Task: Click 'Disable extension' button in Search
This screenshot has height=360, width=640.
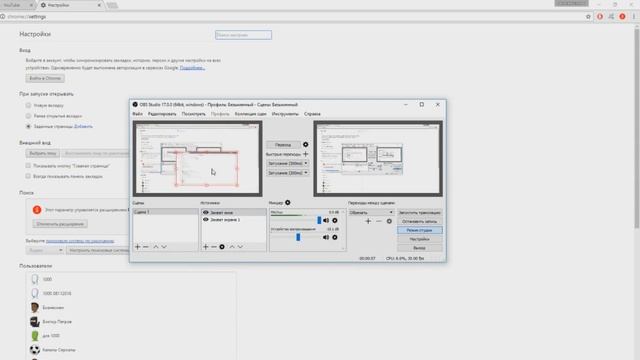Action: click(x=60, y=224)
